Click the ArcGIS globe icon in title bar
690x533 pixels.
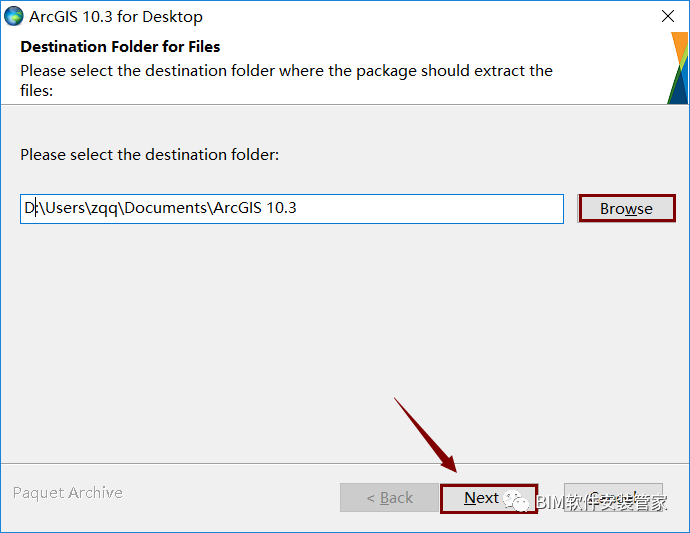click(14, 16)
